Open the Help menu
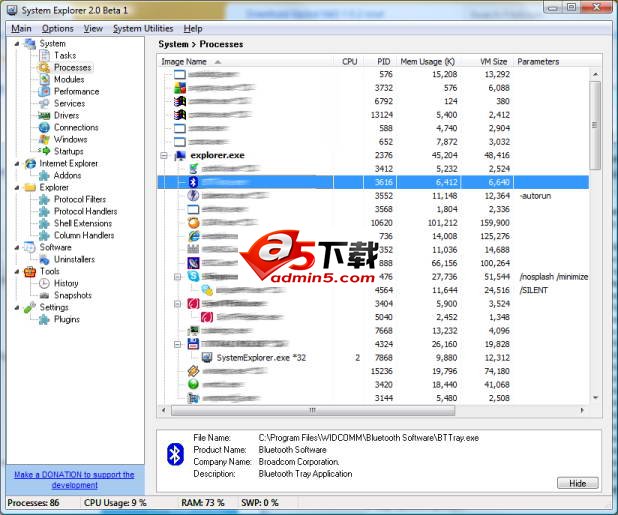This screenshot has height=515, width=618. pos(193,29)
